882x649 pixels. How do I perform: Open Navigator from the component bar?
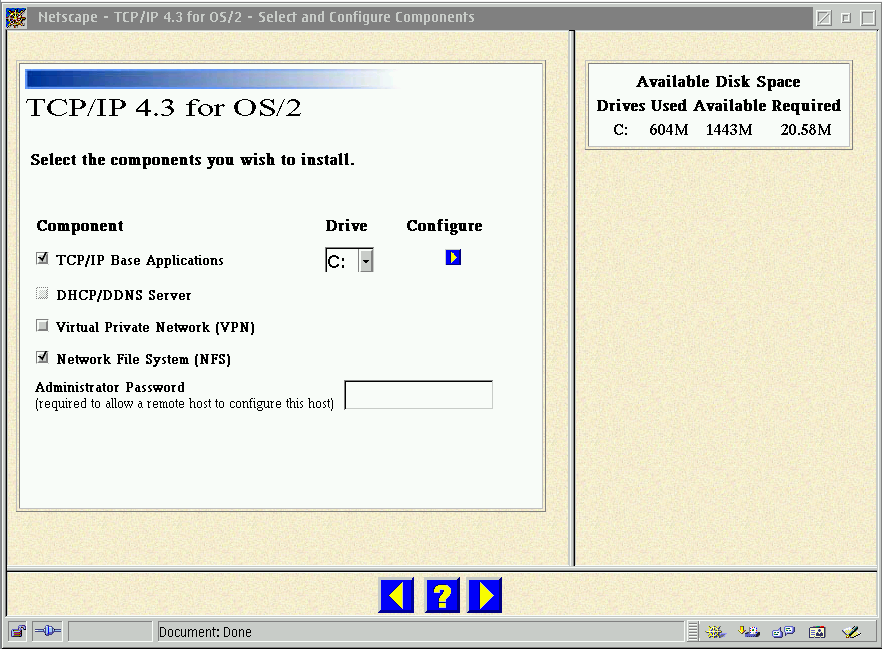click(x=714, y=631)
